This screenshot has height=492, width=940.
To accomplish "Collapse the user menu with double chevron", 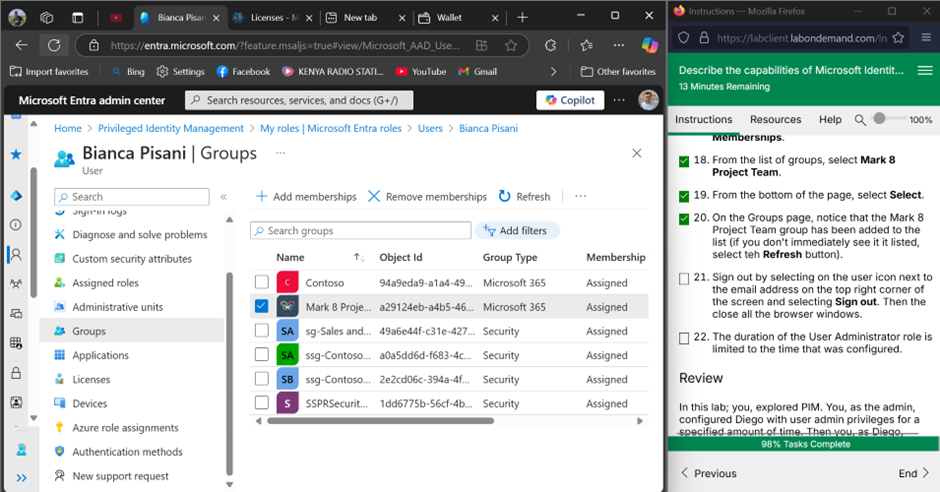I will [x=223, y=197].
